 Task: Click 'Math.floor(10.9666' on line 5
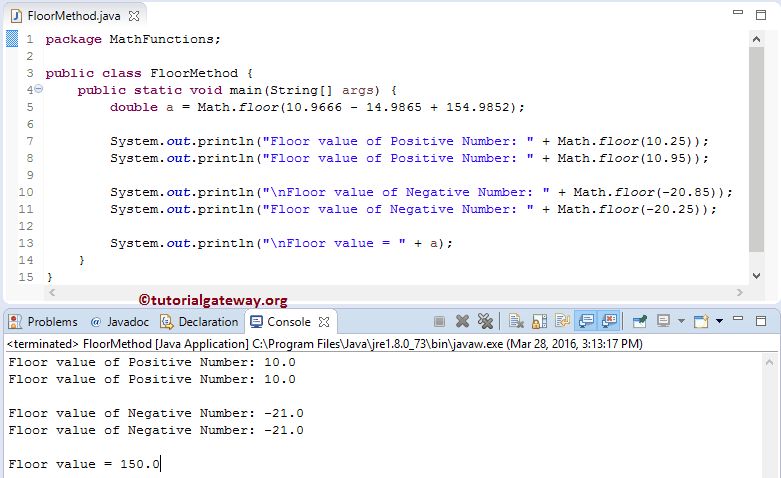pos(269,107)
